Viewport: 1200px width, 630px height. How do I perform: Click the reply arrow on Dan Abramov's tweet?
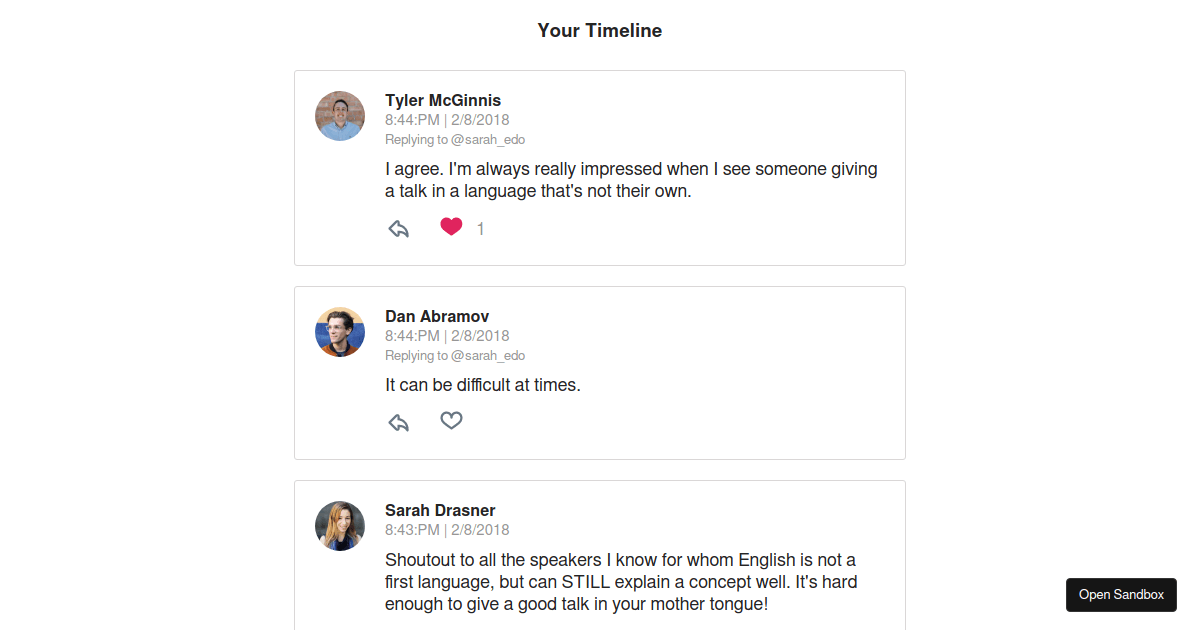click(x=398, y=422)
